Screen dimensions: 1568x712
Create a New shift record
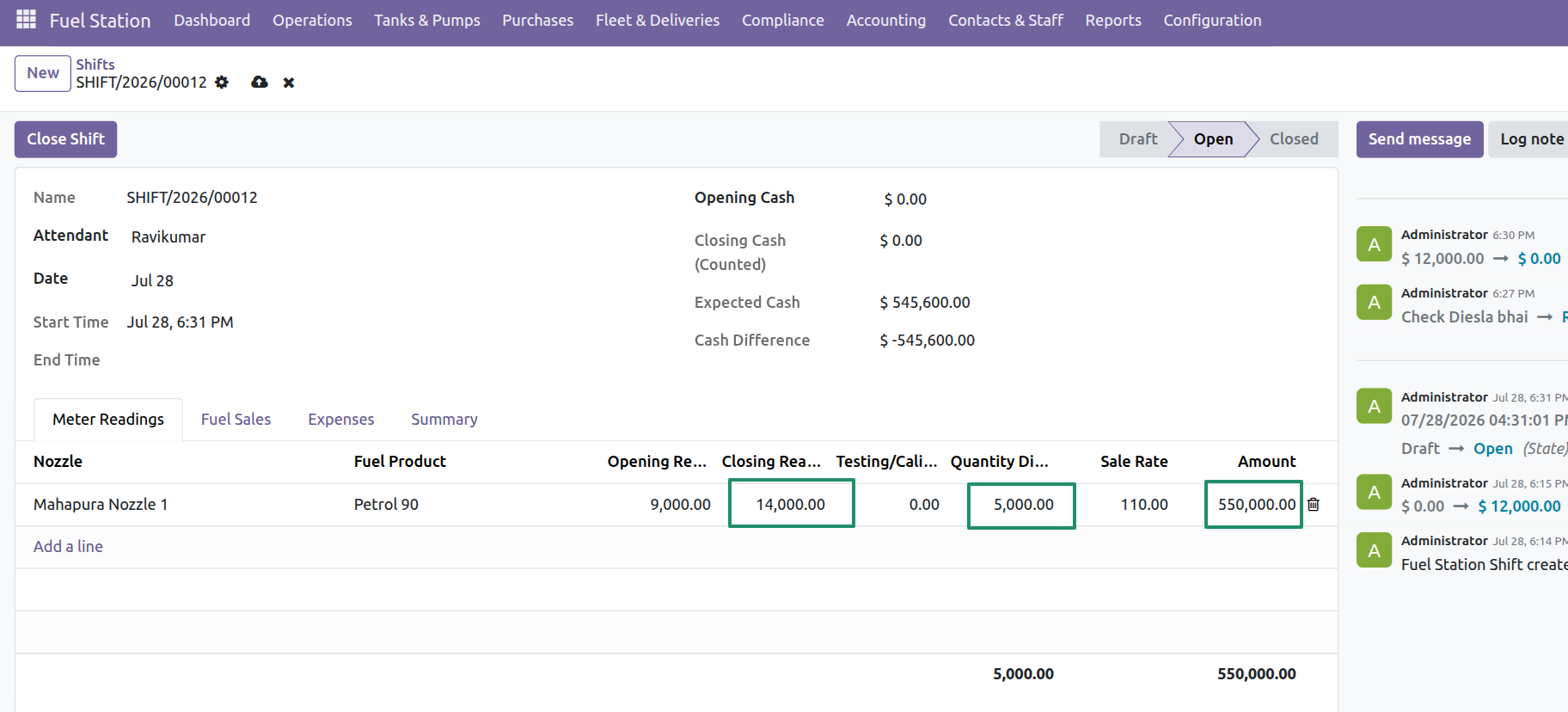pos(43,73)
